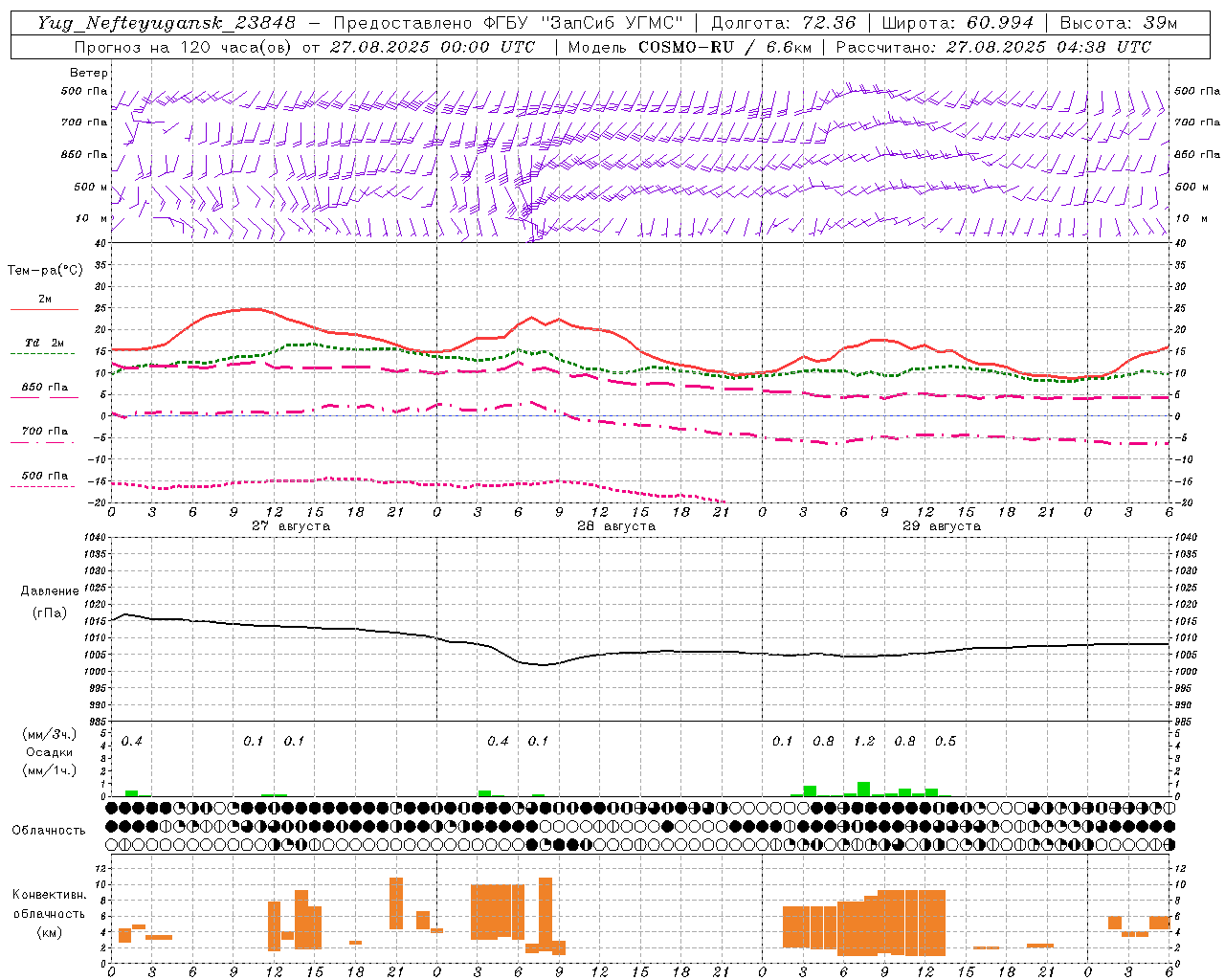Select the Долгота: 72.36 field
The width and height of the screenshot is (1225, 980).
783,23
